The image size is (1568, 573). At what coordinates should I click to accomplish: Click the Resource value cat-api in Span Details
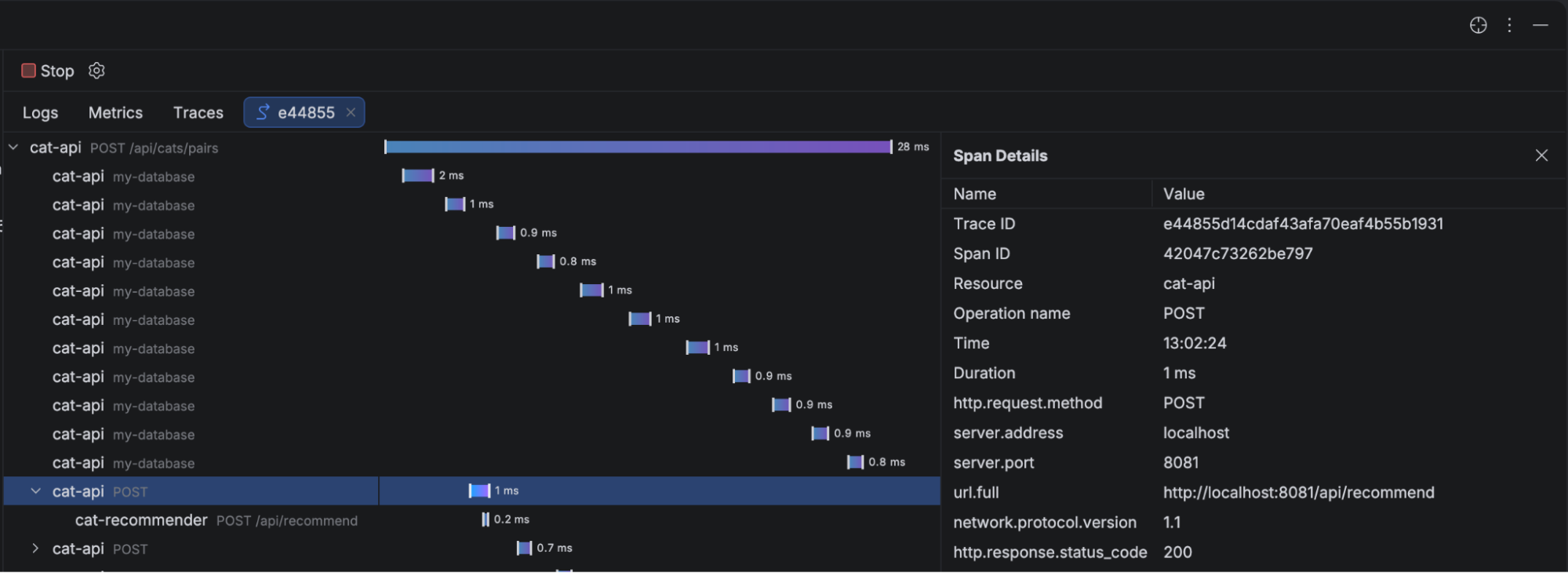click(x=1189, y=283)
